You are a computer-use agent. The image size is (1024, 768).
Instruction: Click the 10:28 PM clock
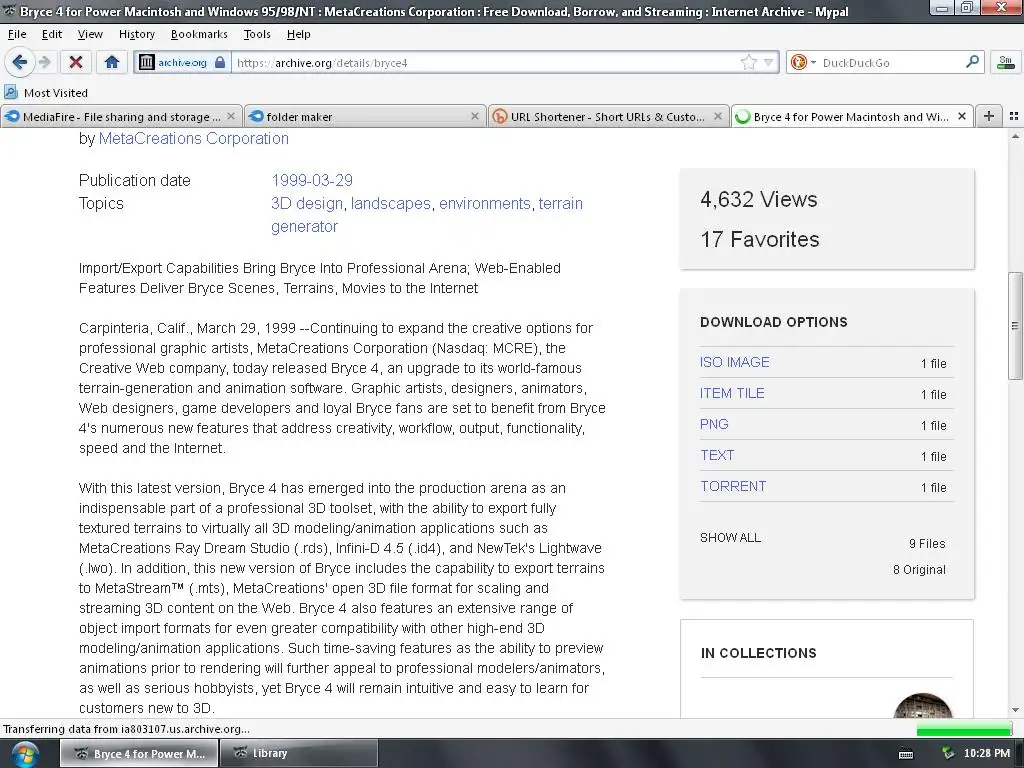pos(987,753)
